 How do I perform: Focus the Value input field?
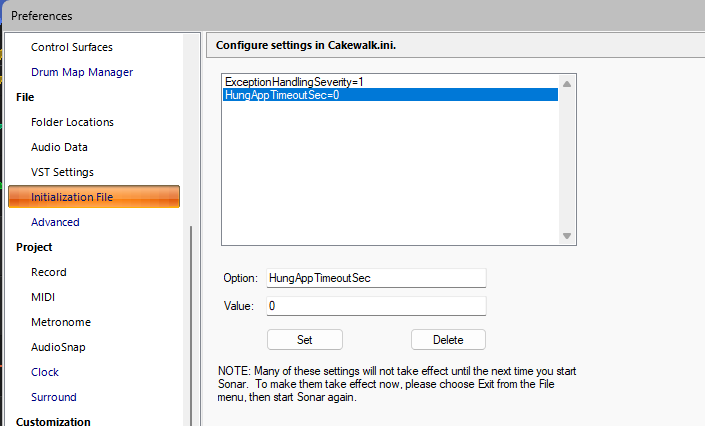point(376,306)
